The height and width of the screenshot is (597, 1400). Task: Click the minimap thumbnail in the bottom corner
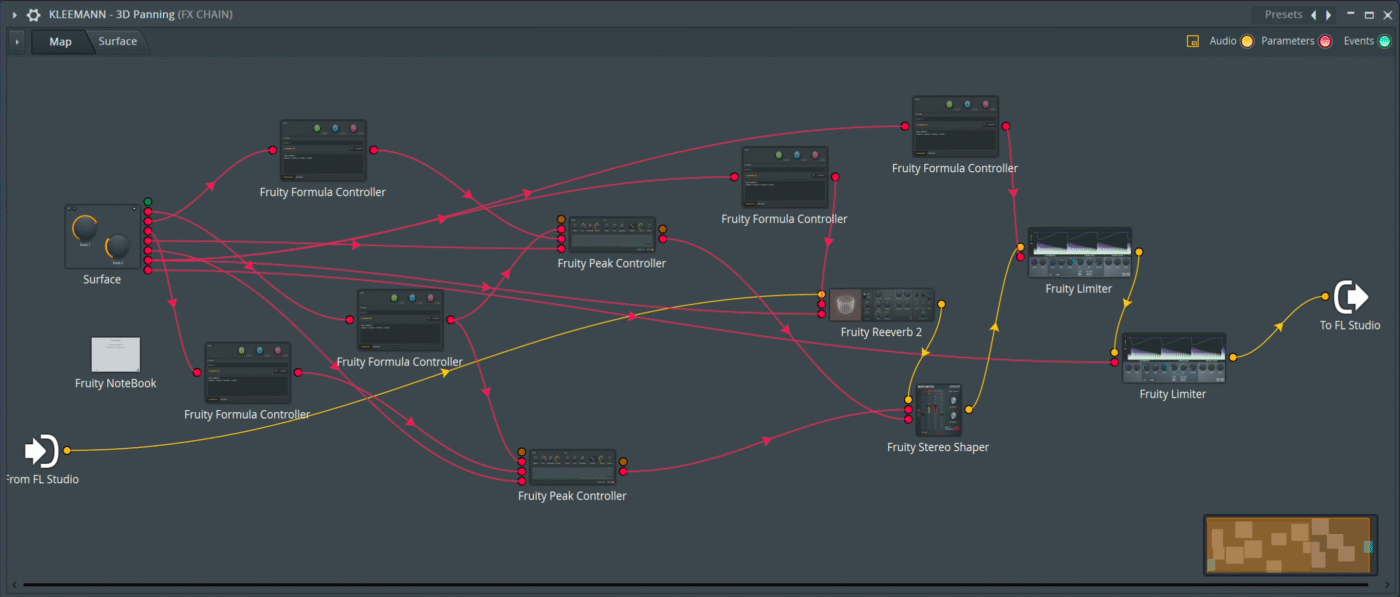coord(1287,545)
